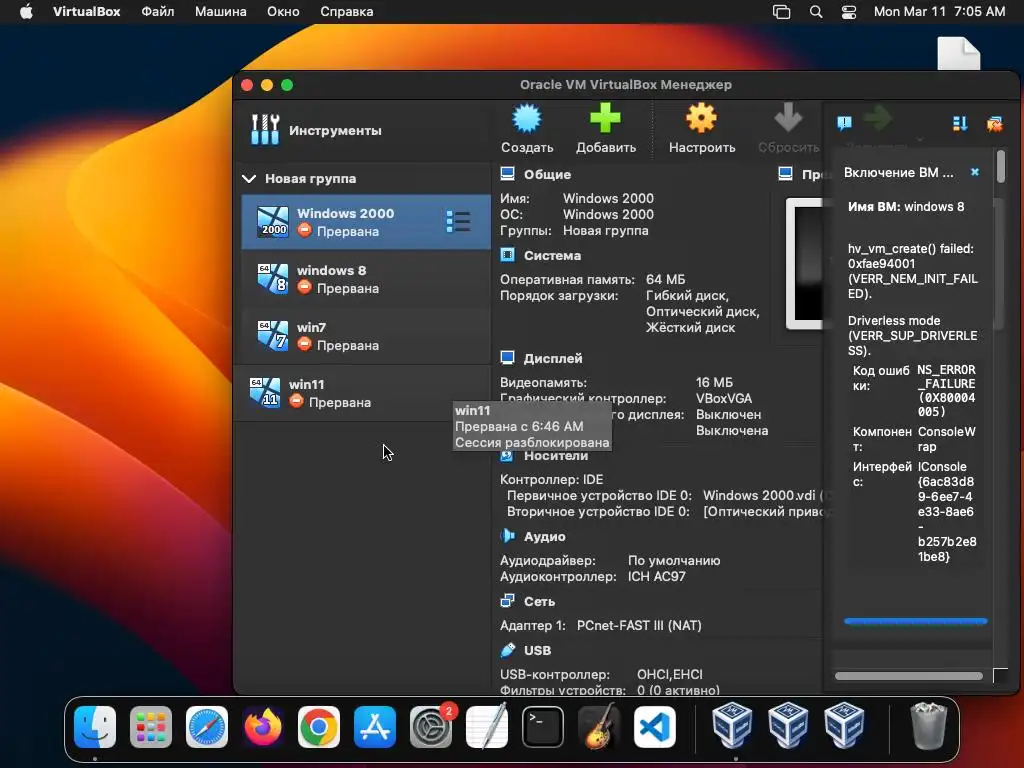Click the 'PCnet-FAST III (NAT)' adapter text

(639, 625)
